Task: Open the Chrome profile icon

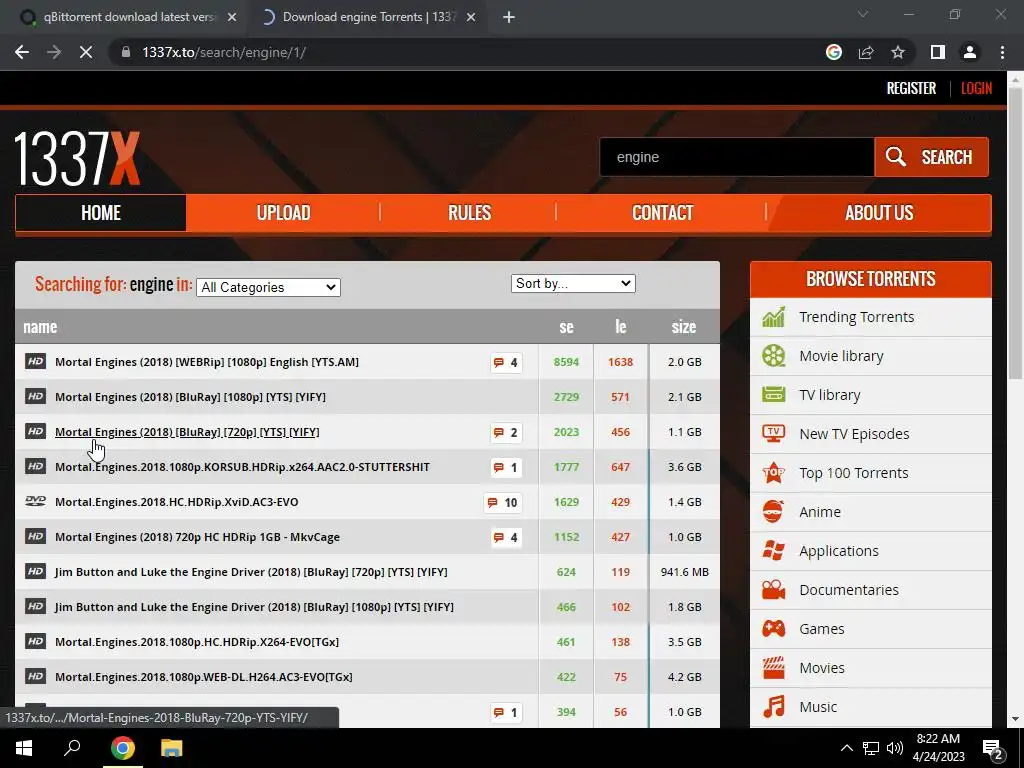Action: [x=970, y=52]
